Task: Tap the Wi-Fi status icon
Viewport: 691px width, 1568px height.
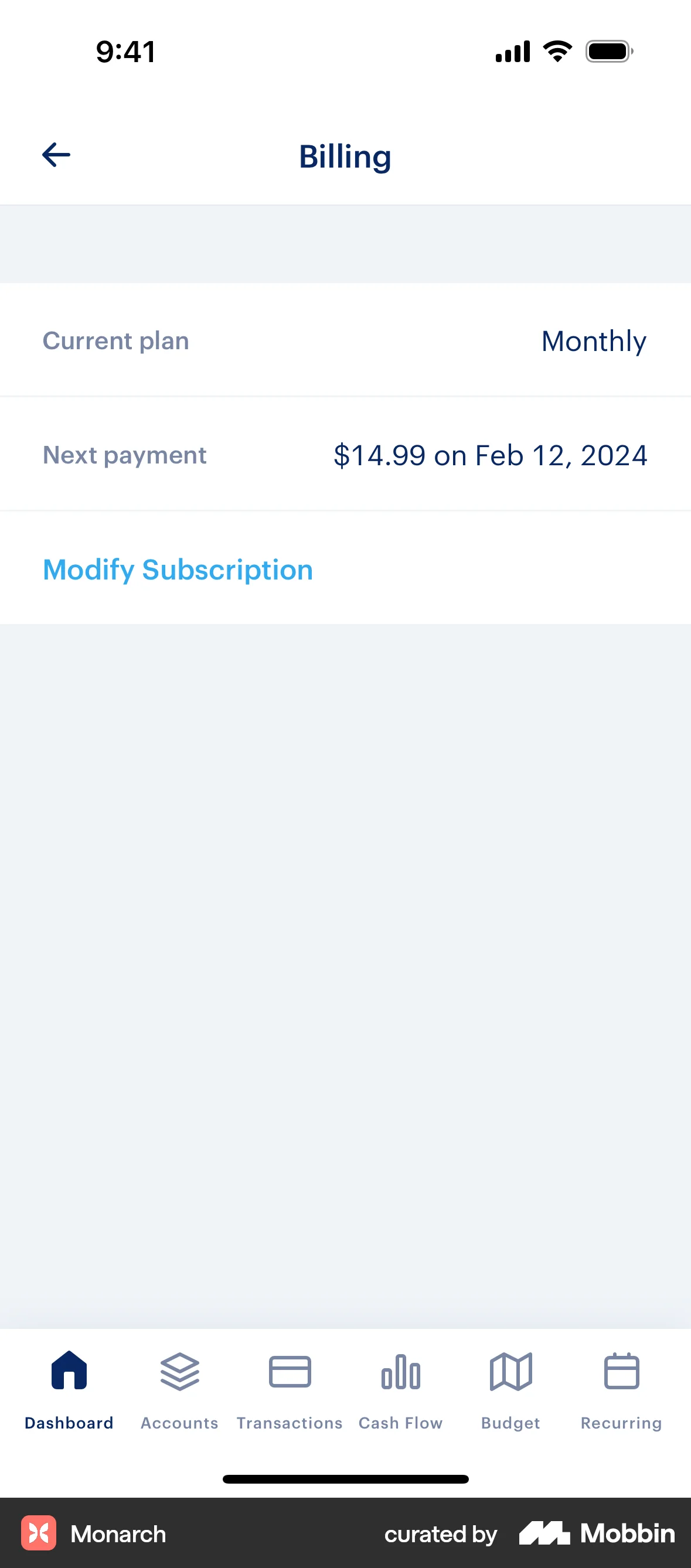Action: [558, 51]
